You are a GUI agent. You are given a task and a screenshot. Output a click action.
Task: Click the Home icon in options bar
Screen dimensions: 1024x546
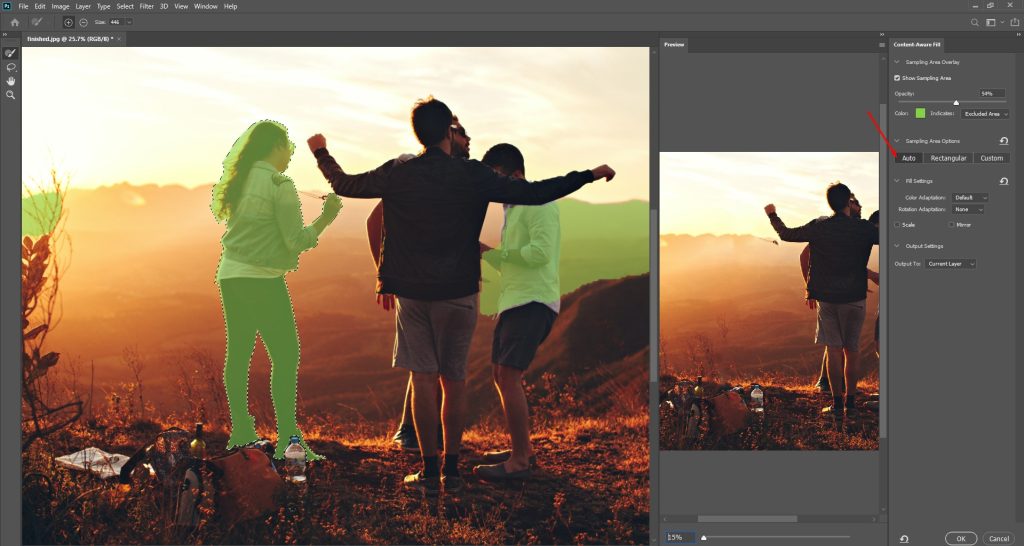click(x=14, y=22)
